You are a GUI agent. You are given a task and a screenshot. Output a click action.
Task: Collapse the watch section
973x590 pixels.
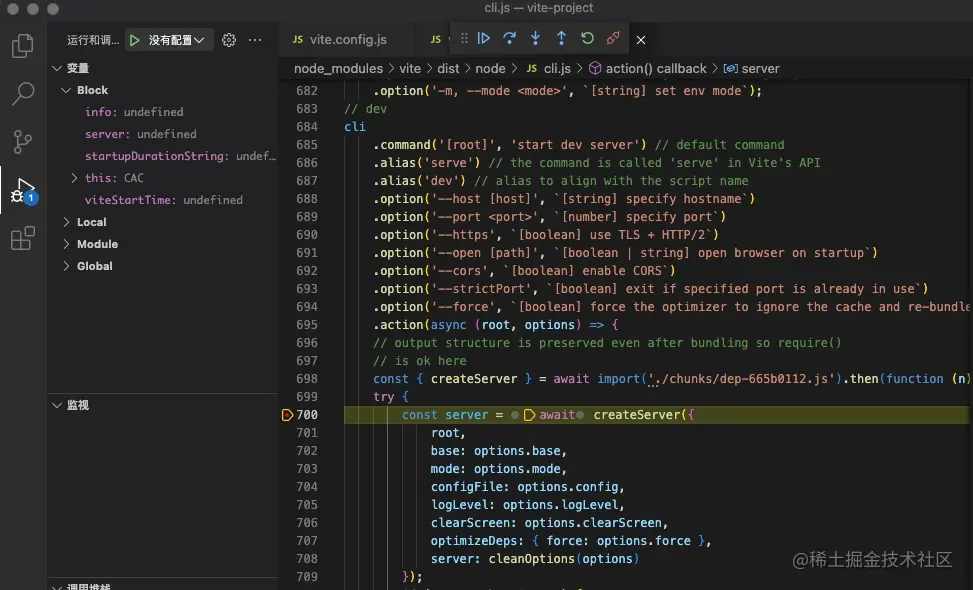57,405
